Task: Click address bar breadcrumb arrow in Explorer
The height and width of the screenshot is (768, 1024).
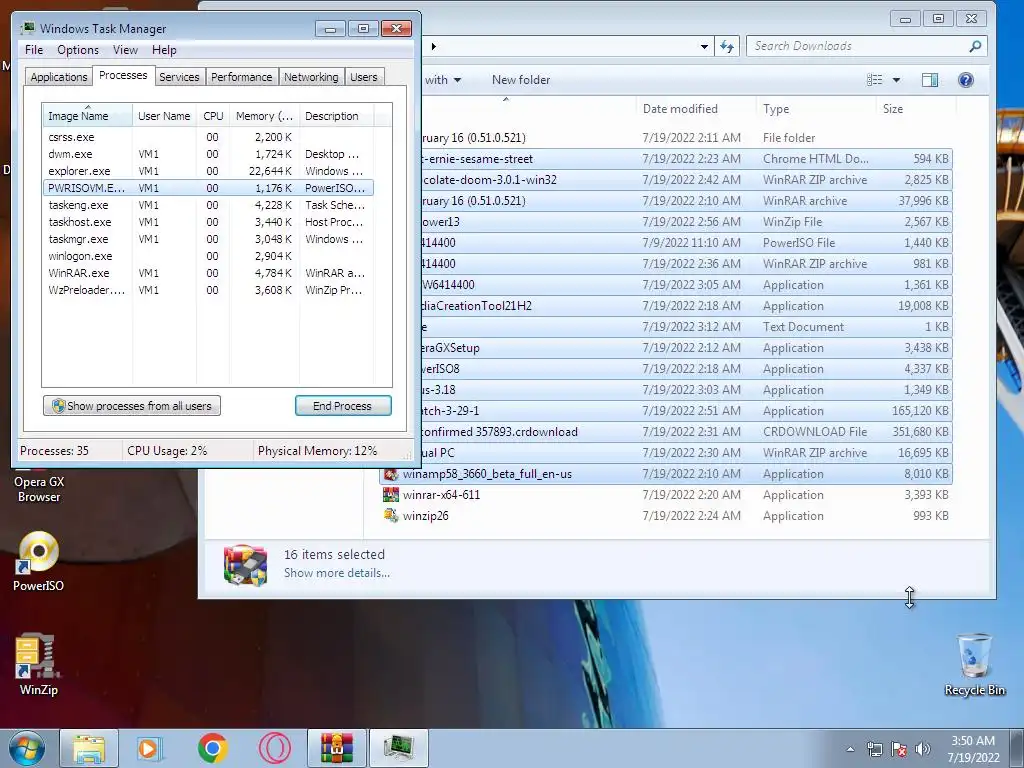Action: (434, 46)
